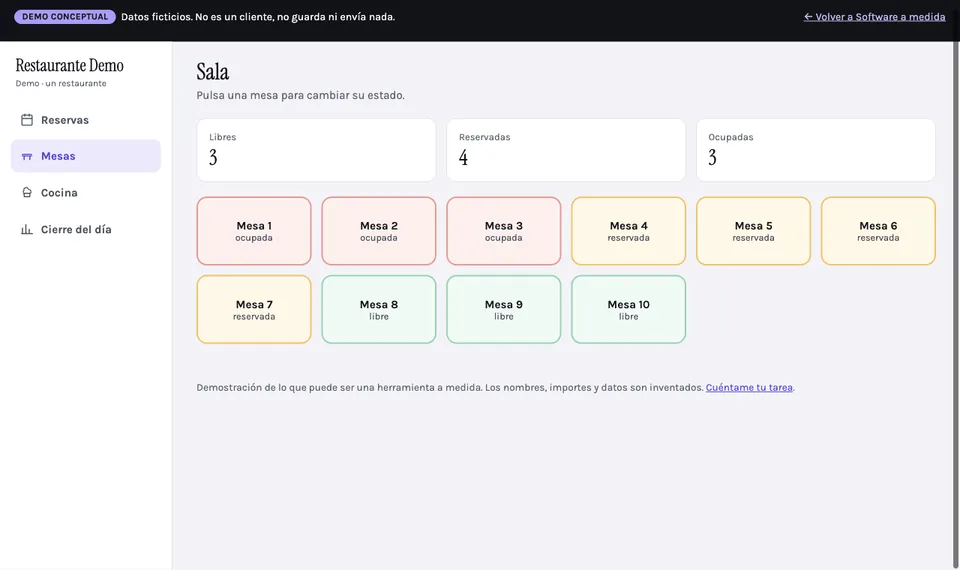Click the bar chart icon beside Cierre del día
Screen dimensions: 960x570
pyautogui.click(x=27, y=230)
